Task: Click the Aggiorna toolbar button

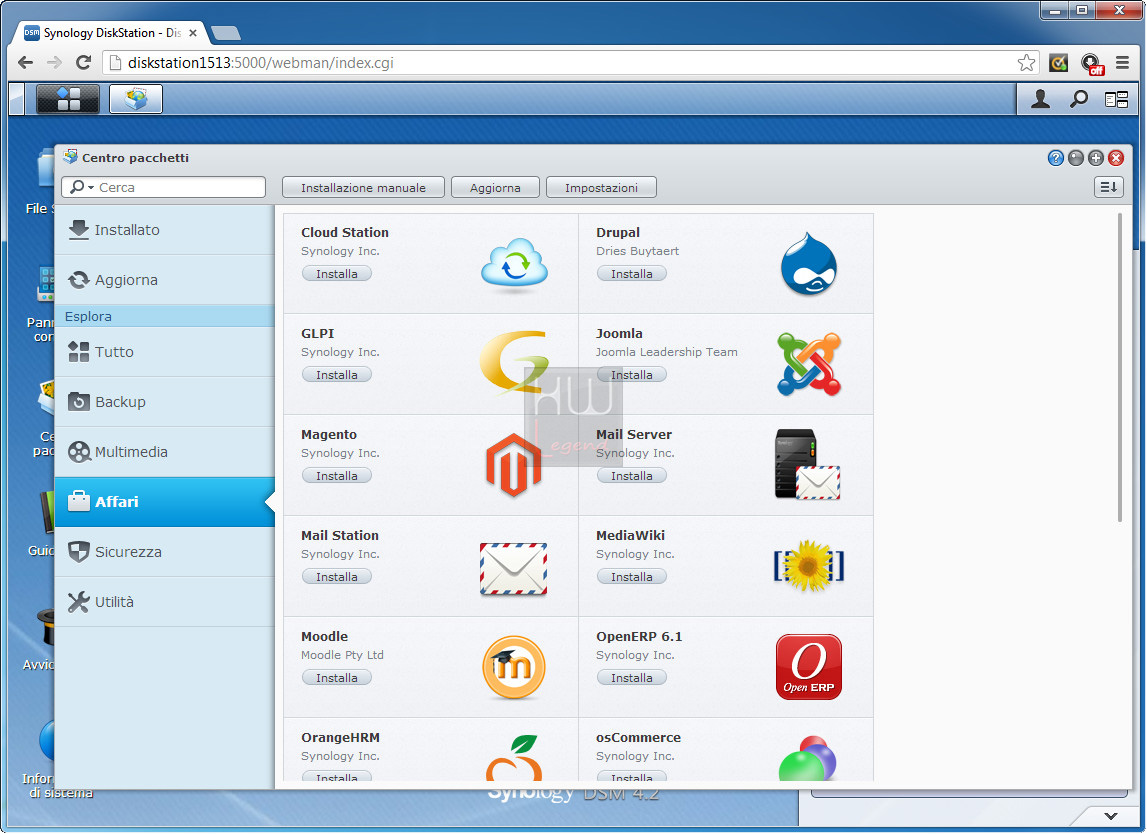Action: pos(495,187)
